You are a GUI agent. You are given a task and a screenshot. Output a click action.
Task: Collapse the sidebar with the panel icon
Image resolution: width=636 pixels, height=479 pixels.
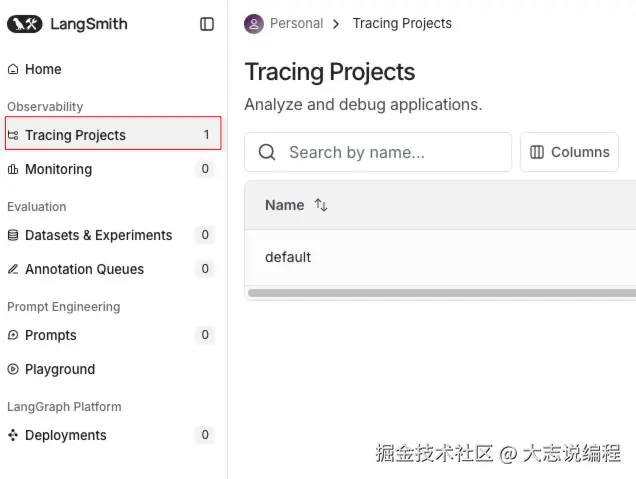207,24
